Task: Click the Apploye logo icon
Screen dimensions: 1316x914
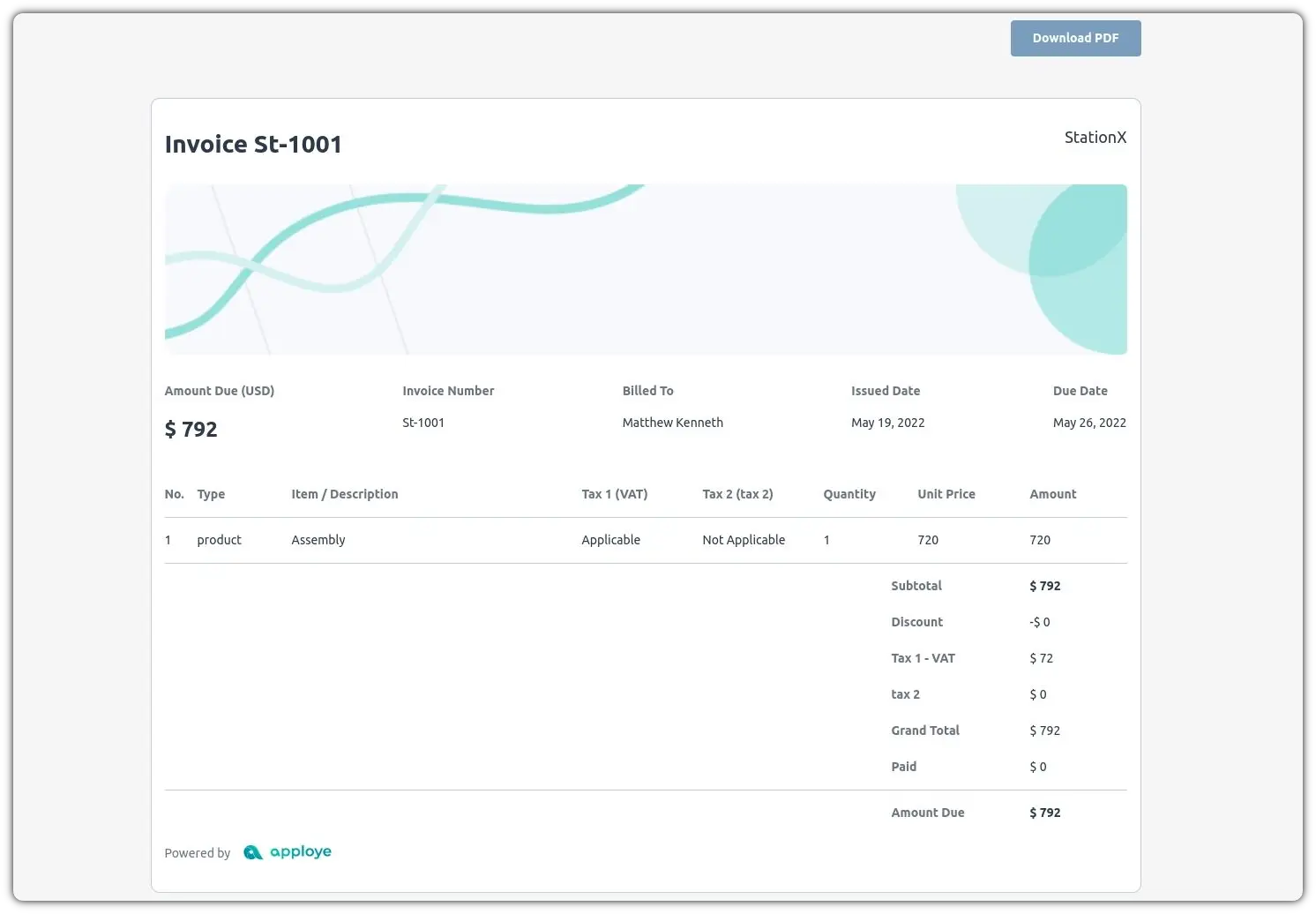Action: (253, 852)
